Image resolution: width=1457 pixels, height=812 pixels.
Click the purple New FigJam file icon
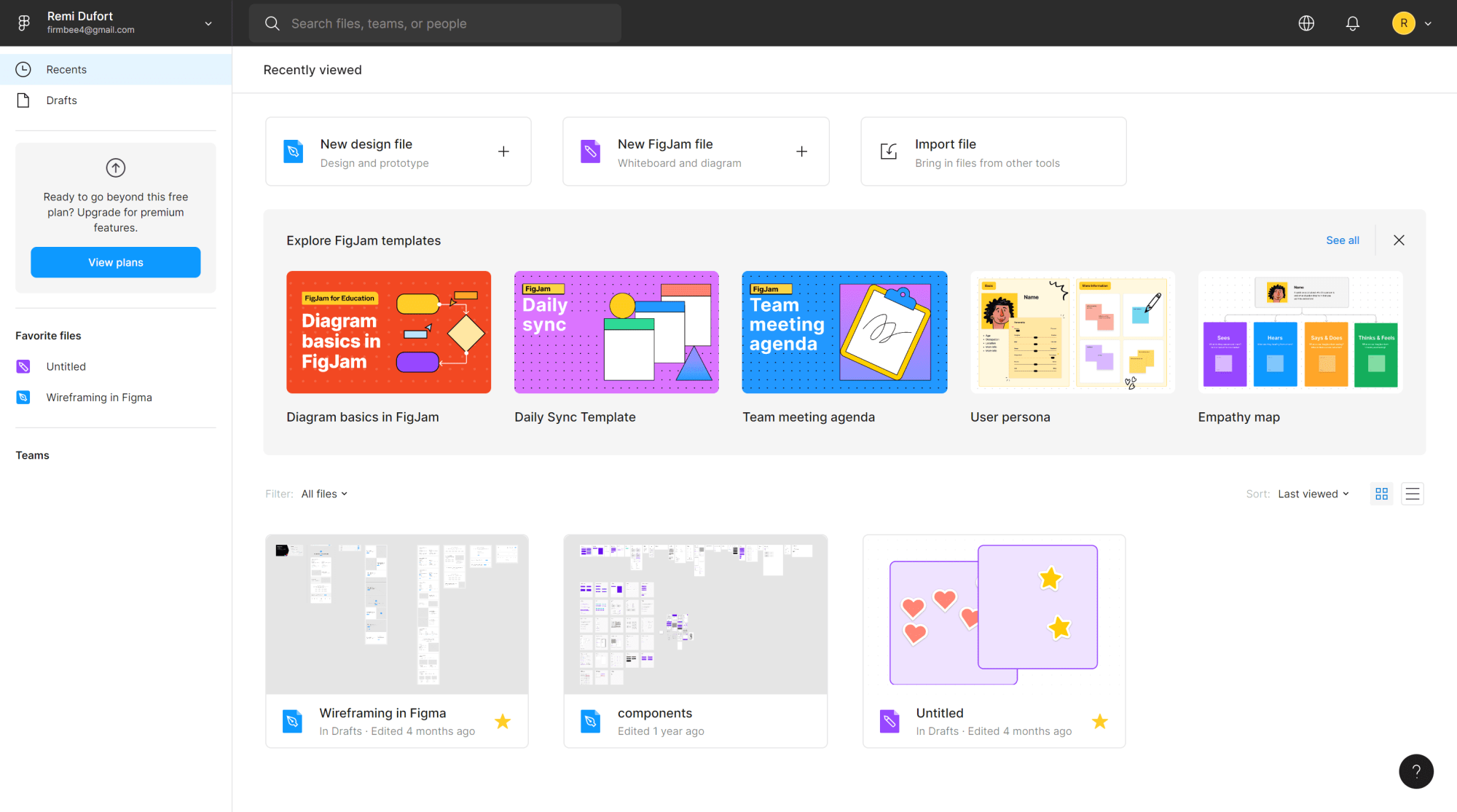click(x=591, y=151)
